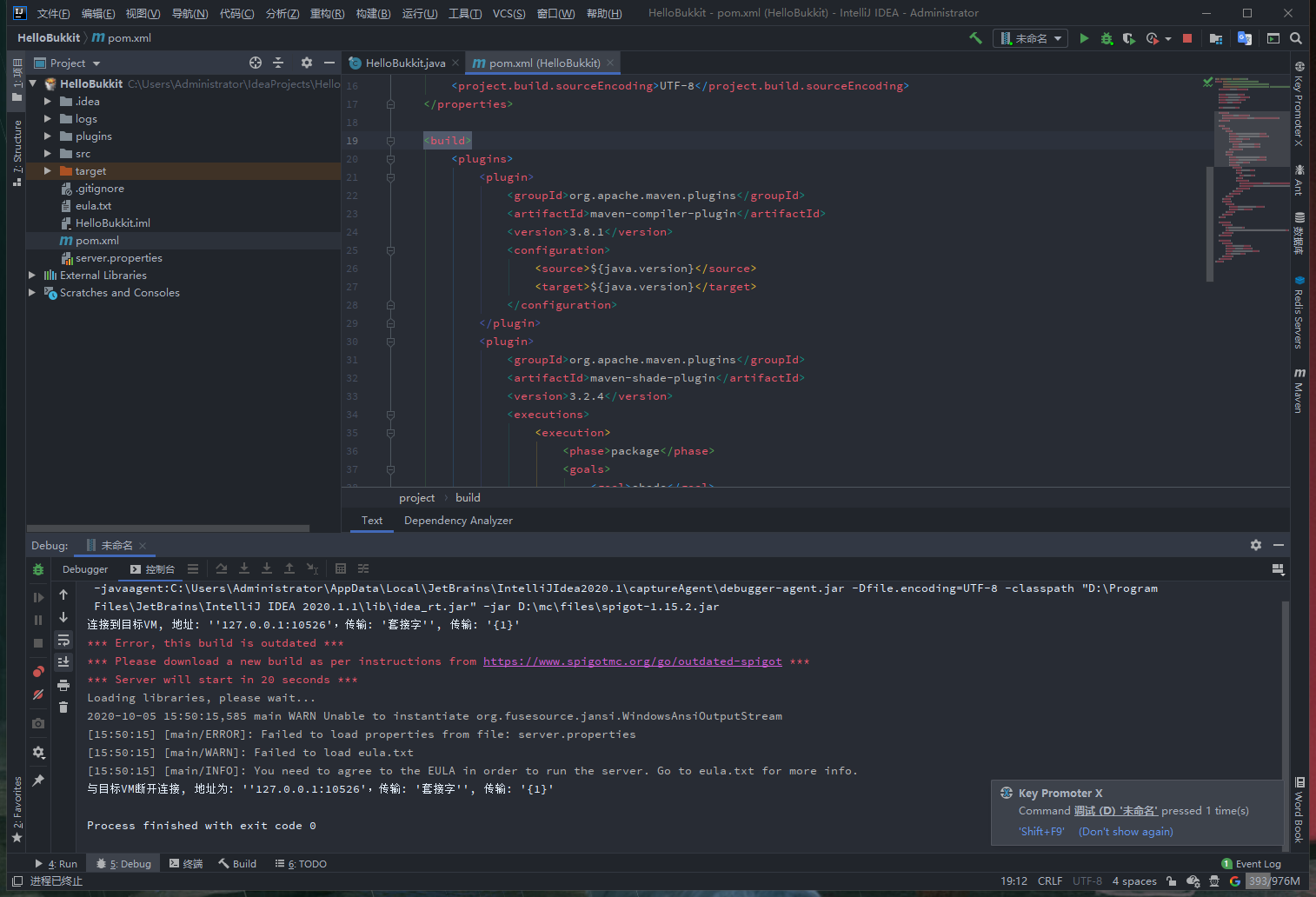Toggle scroll to end in console

[63, 662]
